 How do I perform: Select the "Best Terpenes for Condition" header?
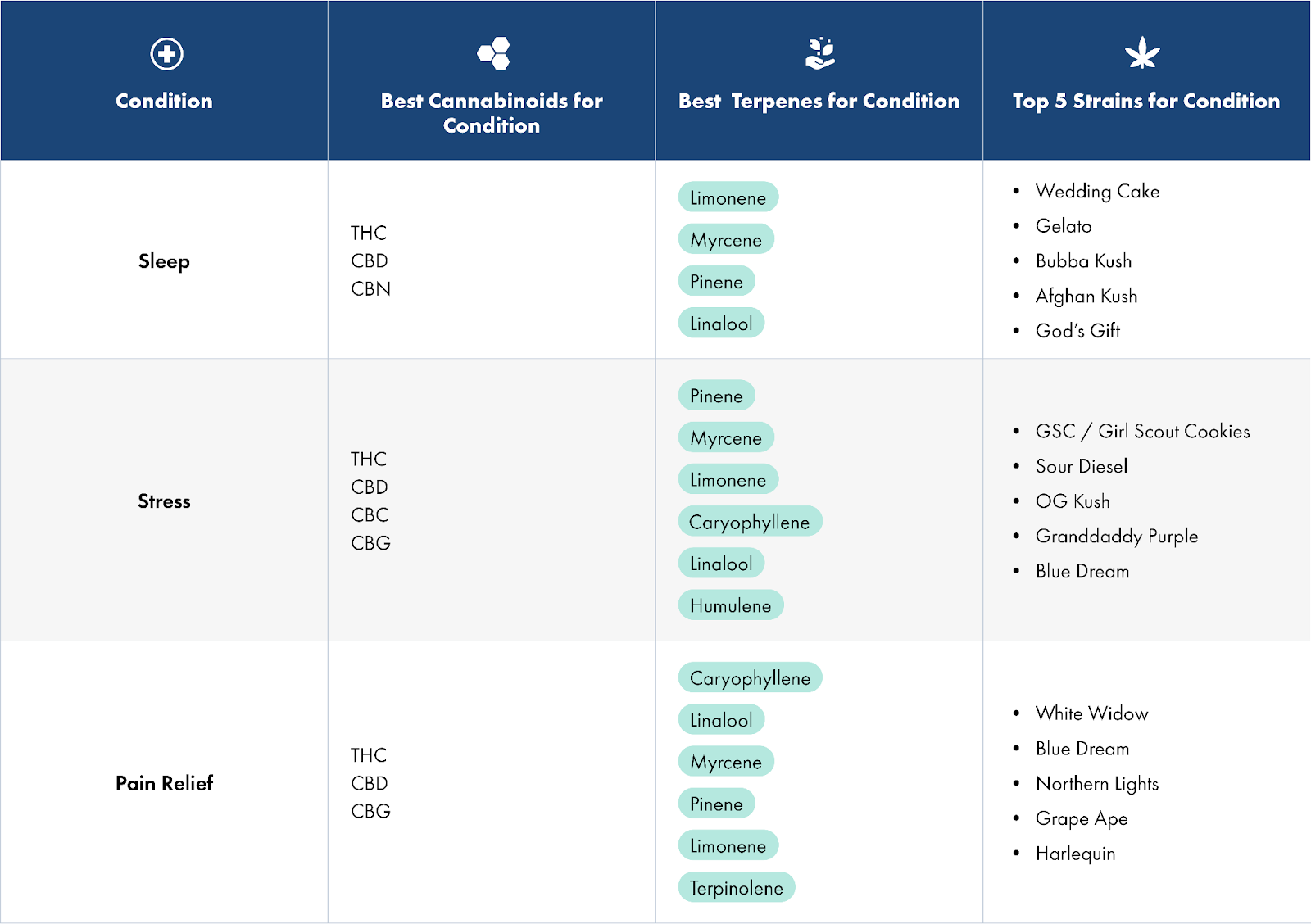point(819,101)
